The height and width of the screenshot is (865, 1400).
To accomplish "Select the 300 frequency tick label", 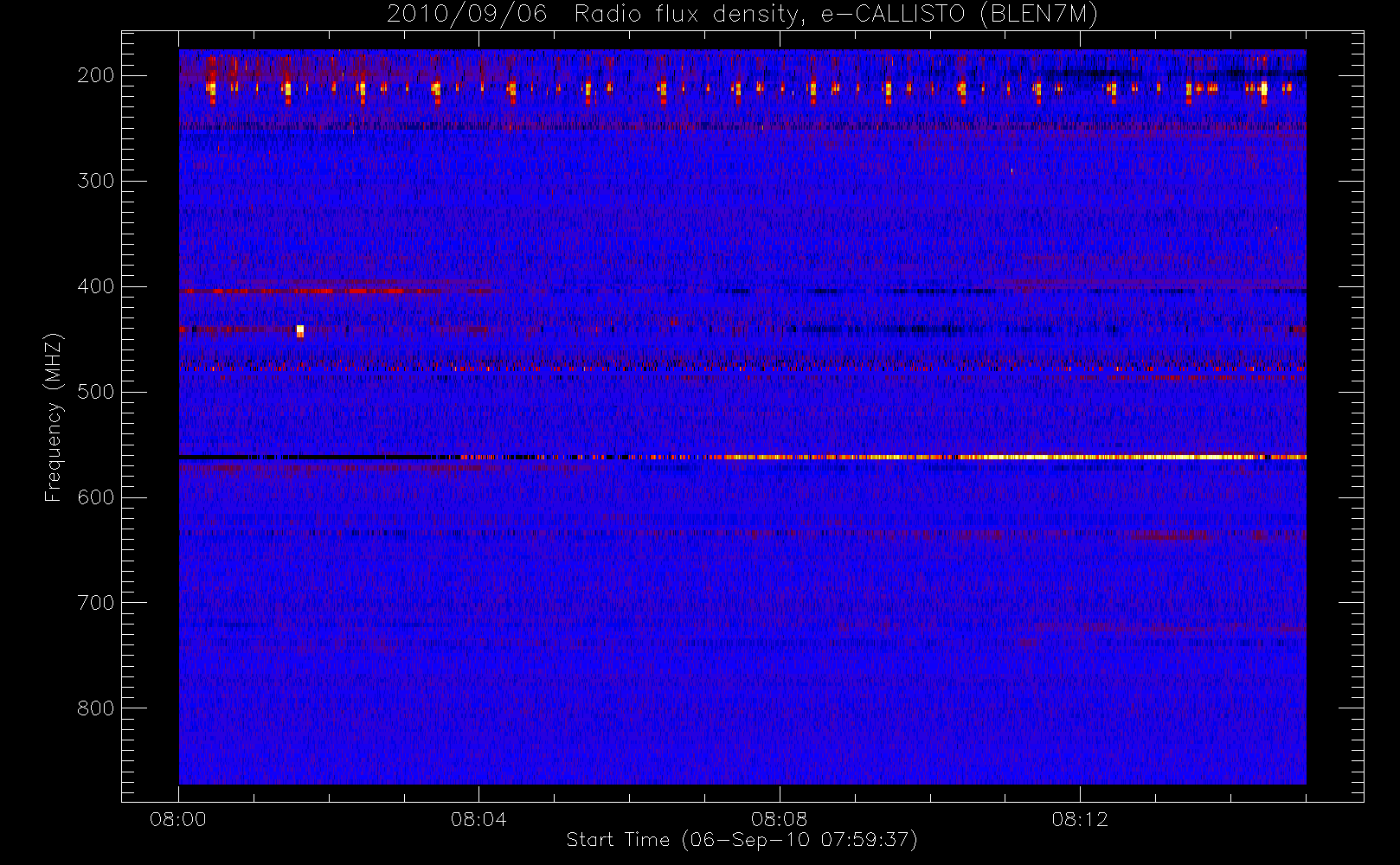I will [96, 181].
